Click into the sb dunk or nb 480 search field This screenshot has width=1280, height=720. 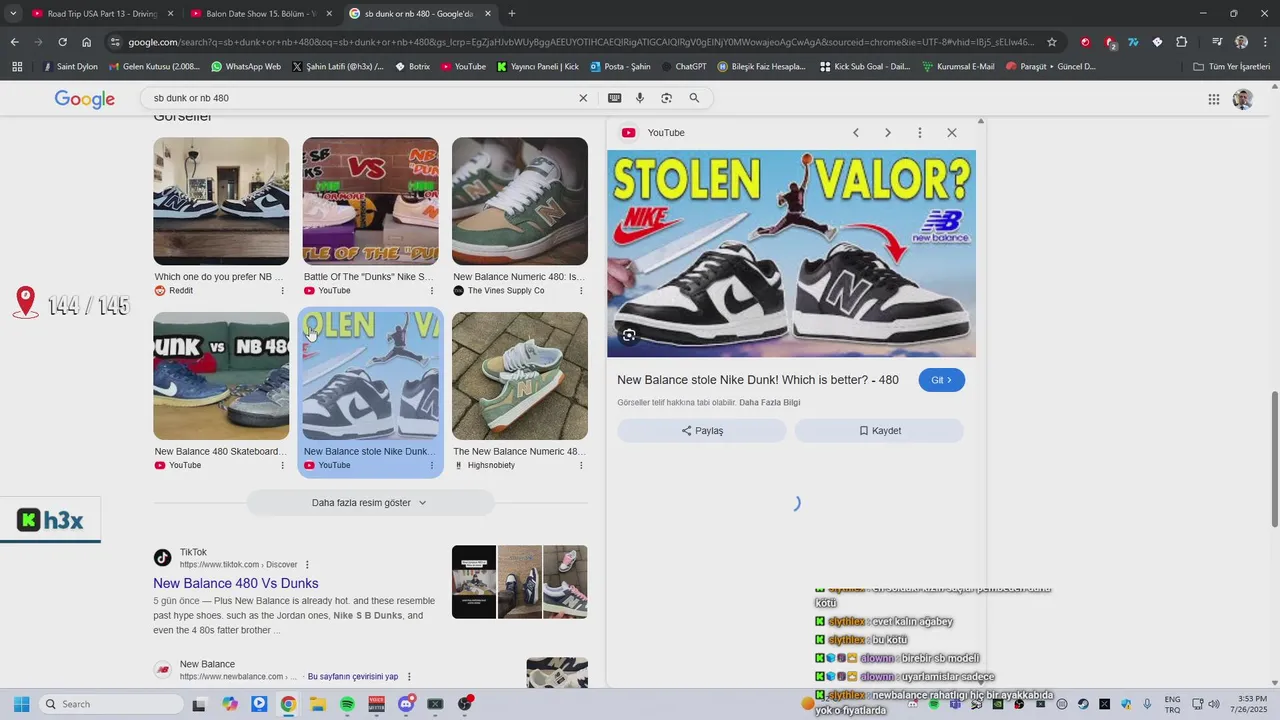360,98
